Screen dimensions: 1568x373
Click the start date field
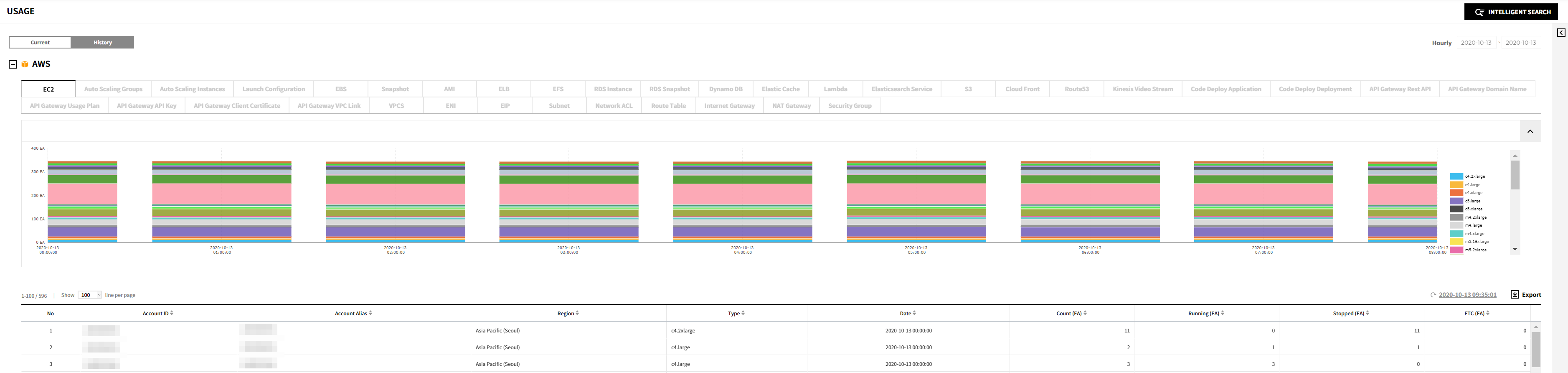tap(1475, 43)
